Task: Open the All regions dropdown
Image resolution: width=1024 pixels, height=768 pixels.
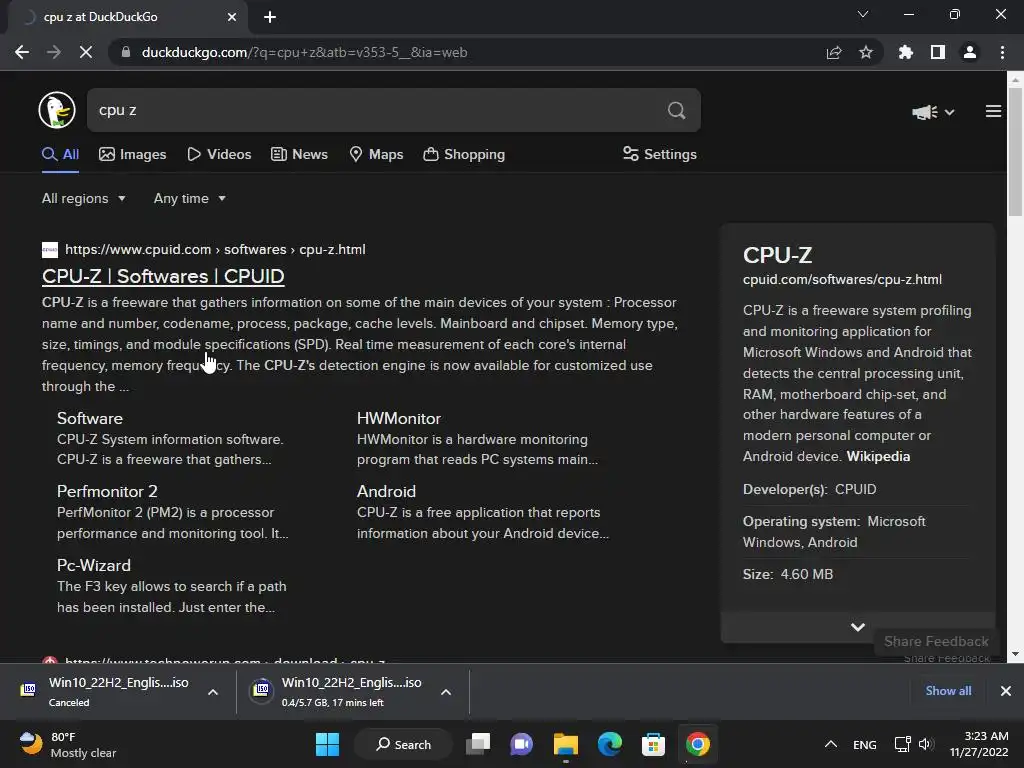Action: pos(84,199)
